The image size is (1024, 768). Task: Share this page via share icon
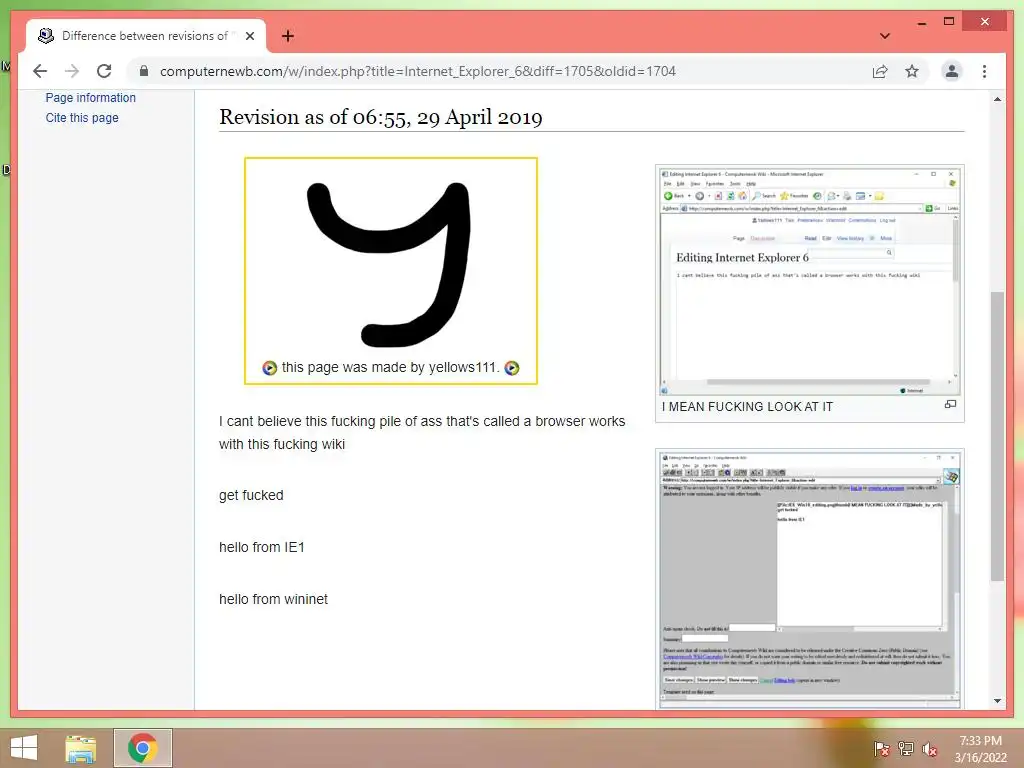(x=880, y=71)
